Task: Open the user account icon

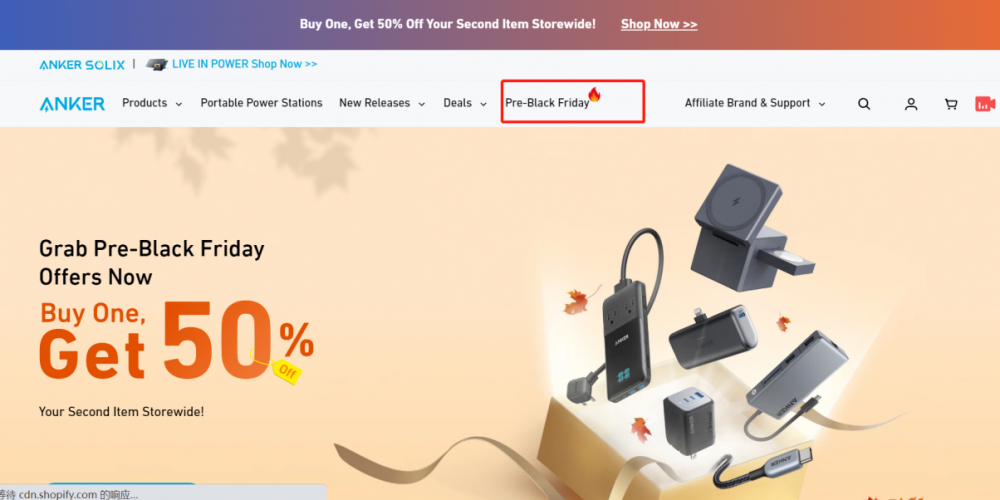Action: (x=911, y=104)
